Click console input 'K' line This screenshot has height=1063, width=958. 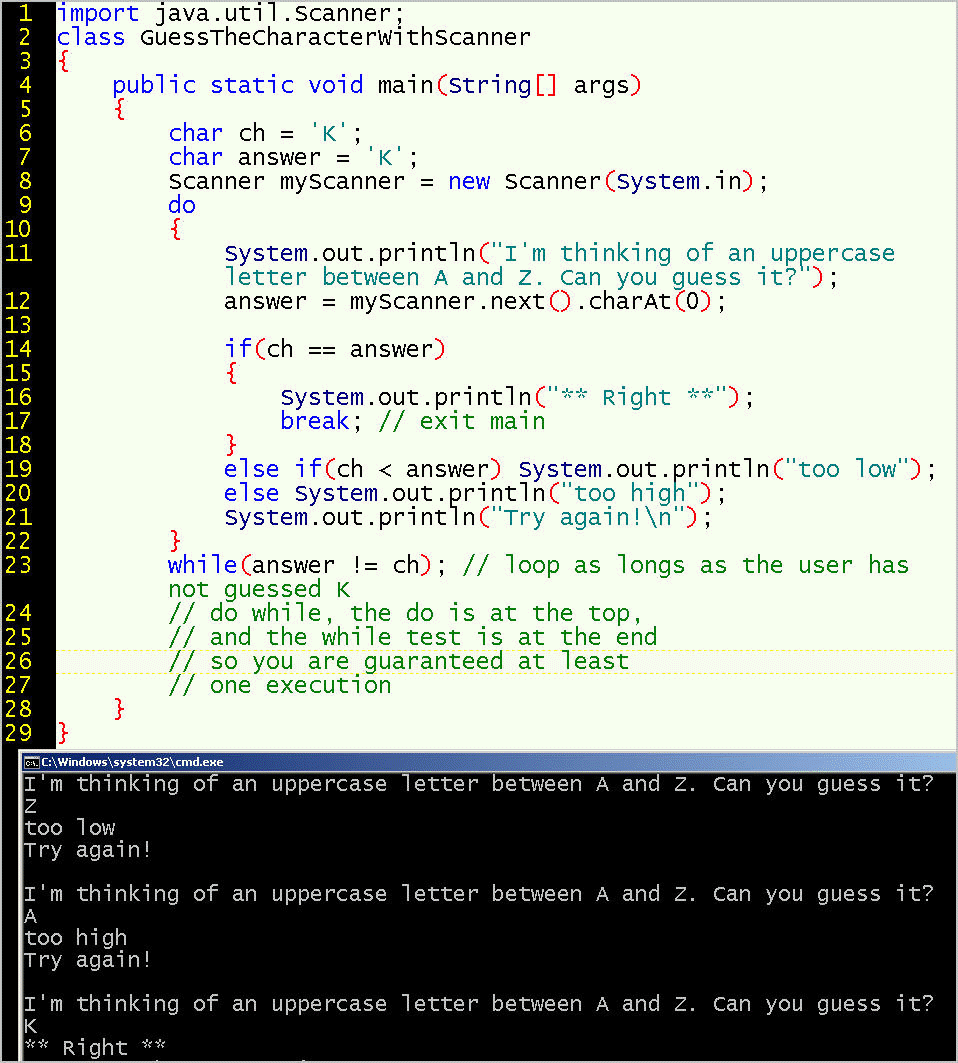coord(31,1026)
